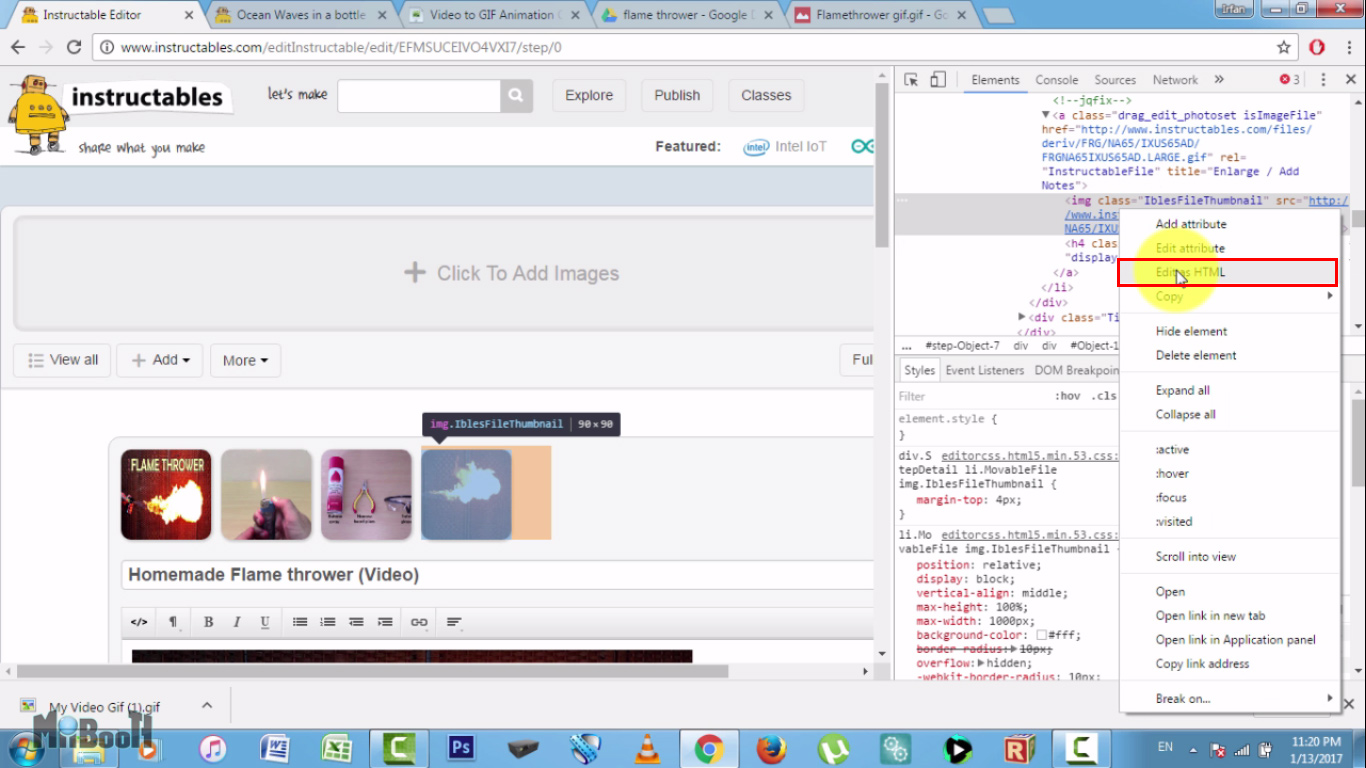Apply bold formatting in the editor
This screenshot has height=768, width=1366.
209,622
